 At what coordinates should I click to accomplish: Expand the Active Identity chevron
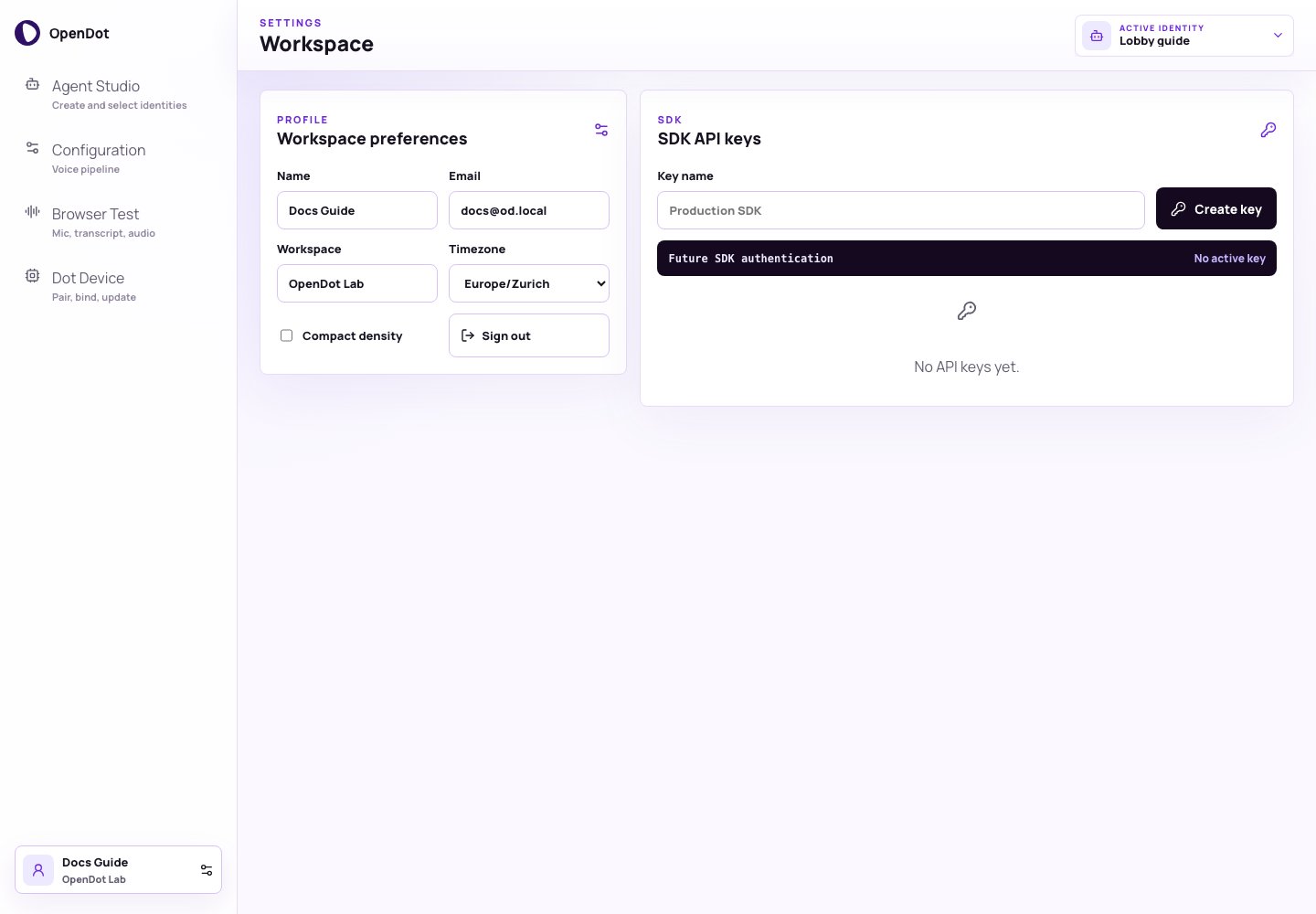click(1278, 36)
